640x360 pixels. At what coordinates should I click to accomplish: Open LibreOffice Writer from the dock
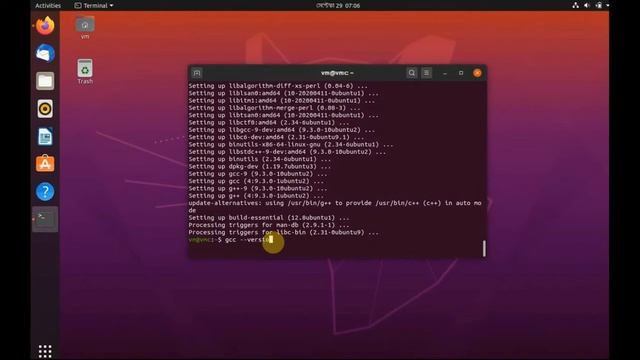coord(45,136)
